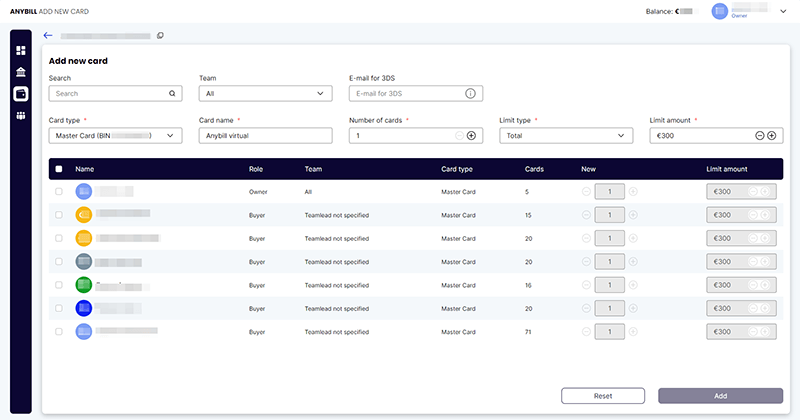
Task: Click the Owner role cell
Action: 258,192
